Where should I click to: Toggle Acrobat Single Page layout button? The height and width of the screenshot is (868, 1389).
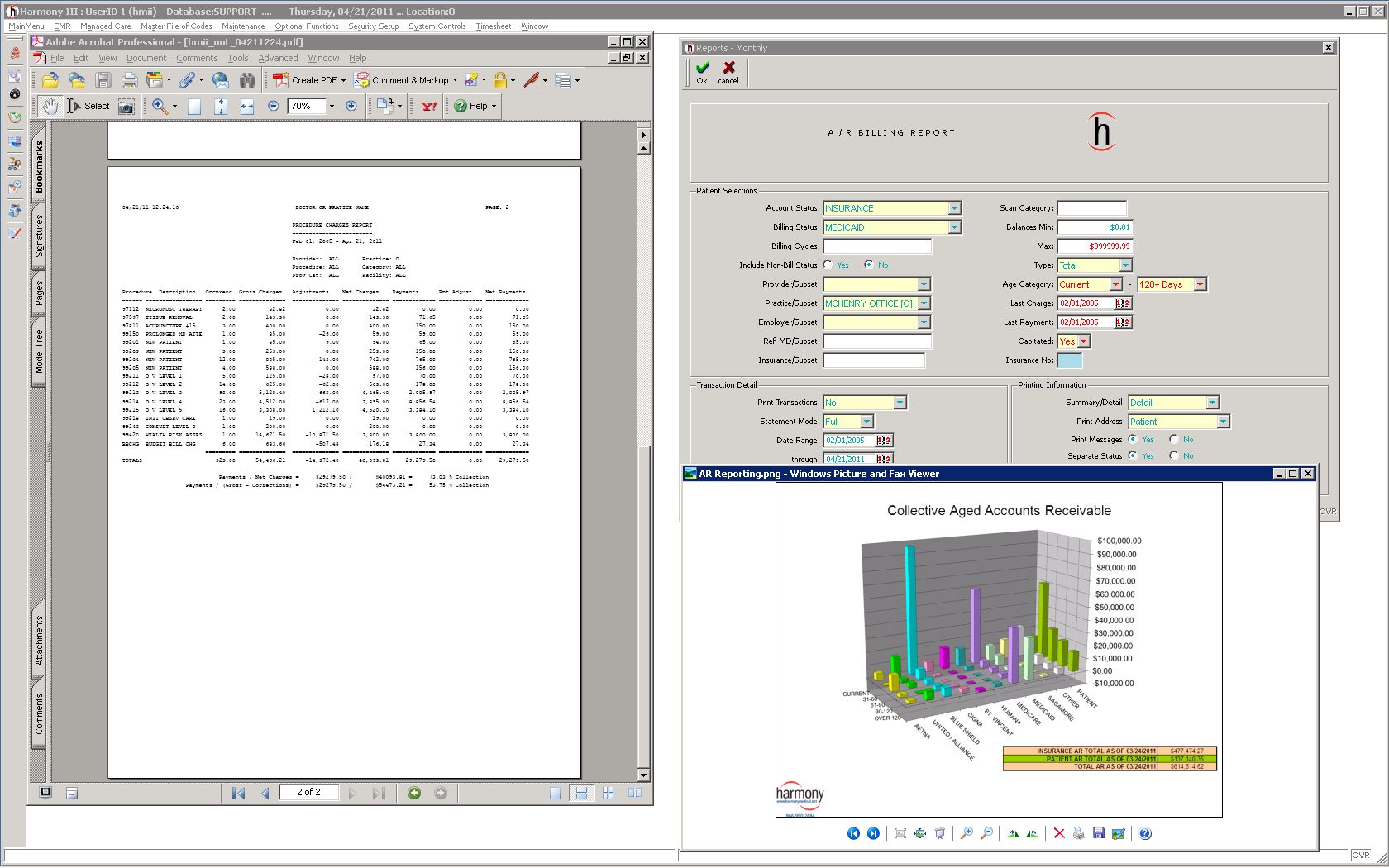click(x=555, y=793)
